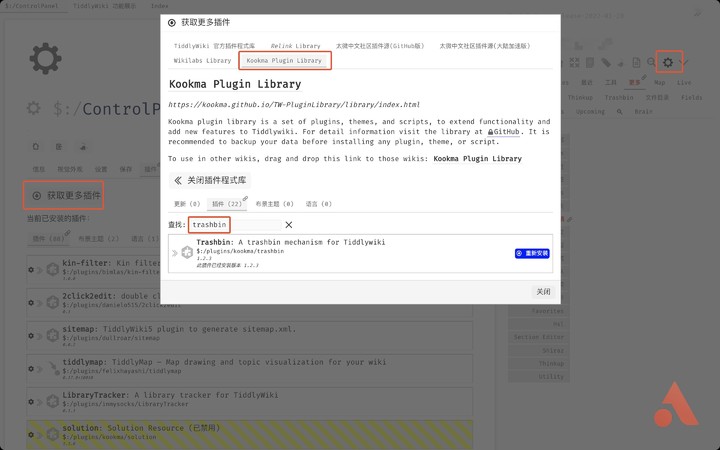Open the Map sidebar tab
Image resolution: width=720 pixels, height=450 pixels.
pos(660,83)
